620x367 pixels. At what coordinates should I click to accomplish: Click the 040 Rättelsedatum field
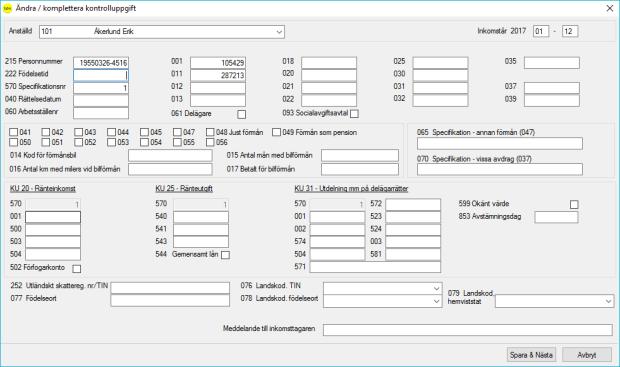[x=101, y=100]
